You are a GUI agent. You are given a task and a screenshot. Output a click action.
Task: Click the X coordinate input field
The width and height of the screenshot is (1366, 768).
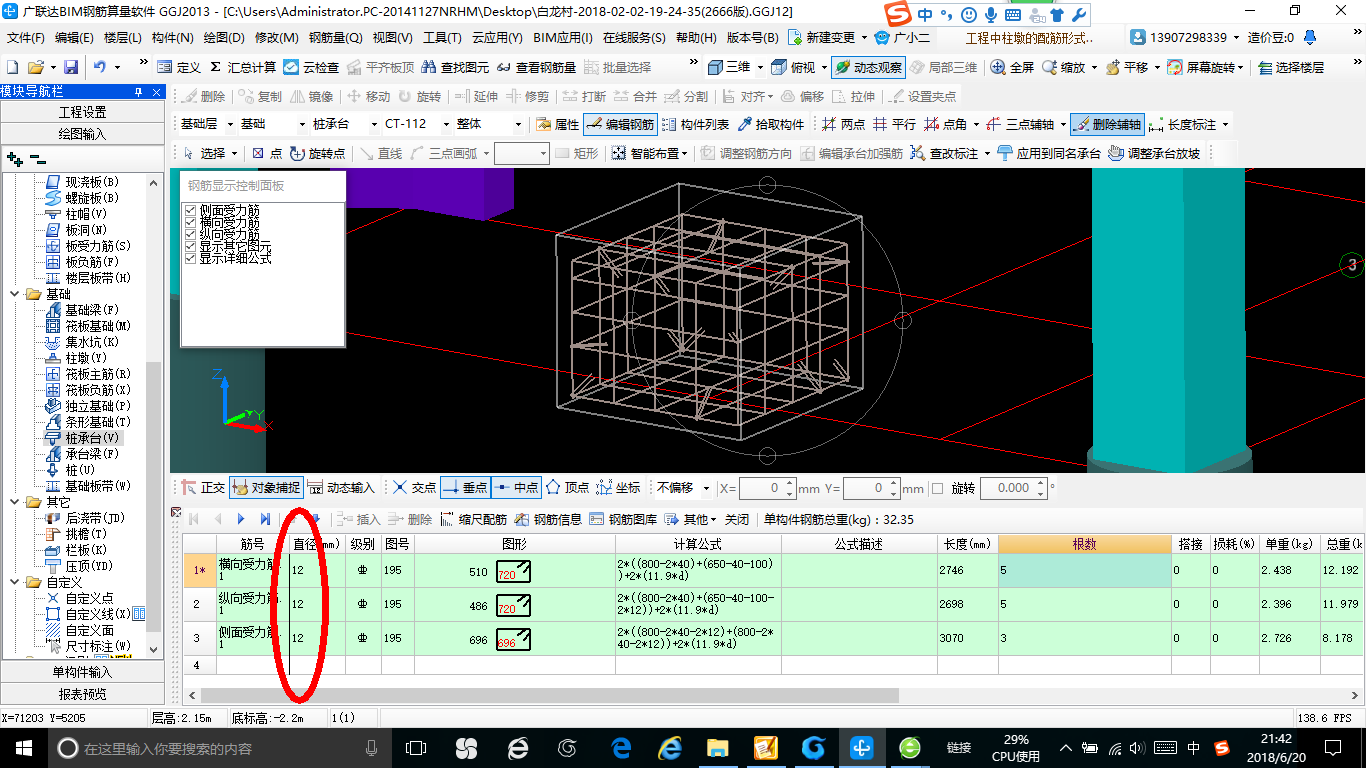(x=767, y=488)
